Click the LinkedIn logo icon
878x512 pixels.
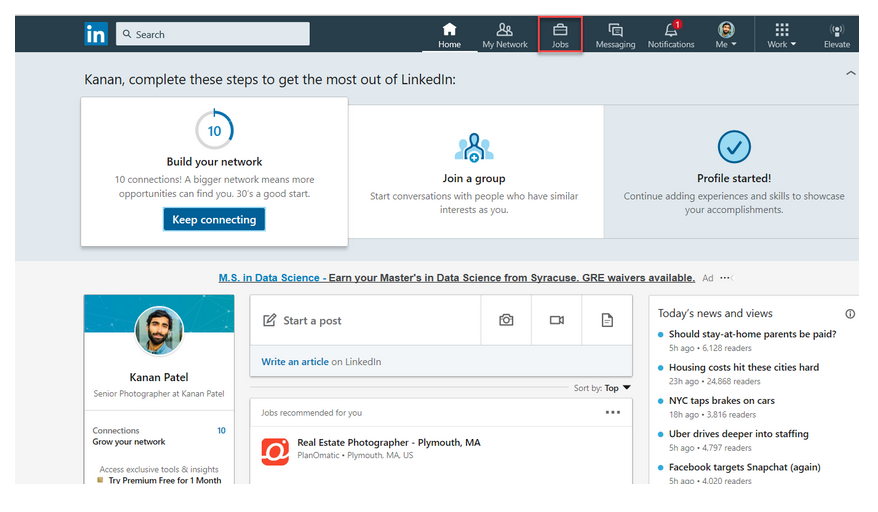click(96, 34)
